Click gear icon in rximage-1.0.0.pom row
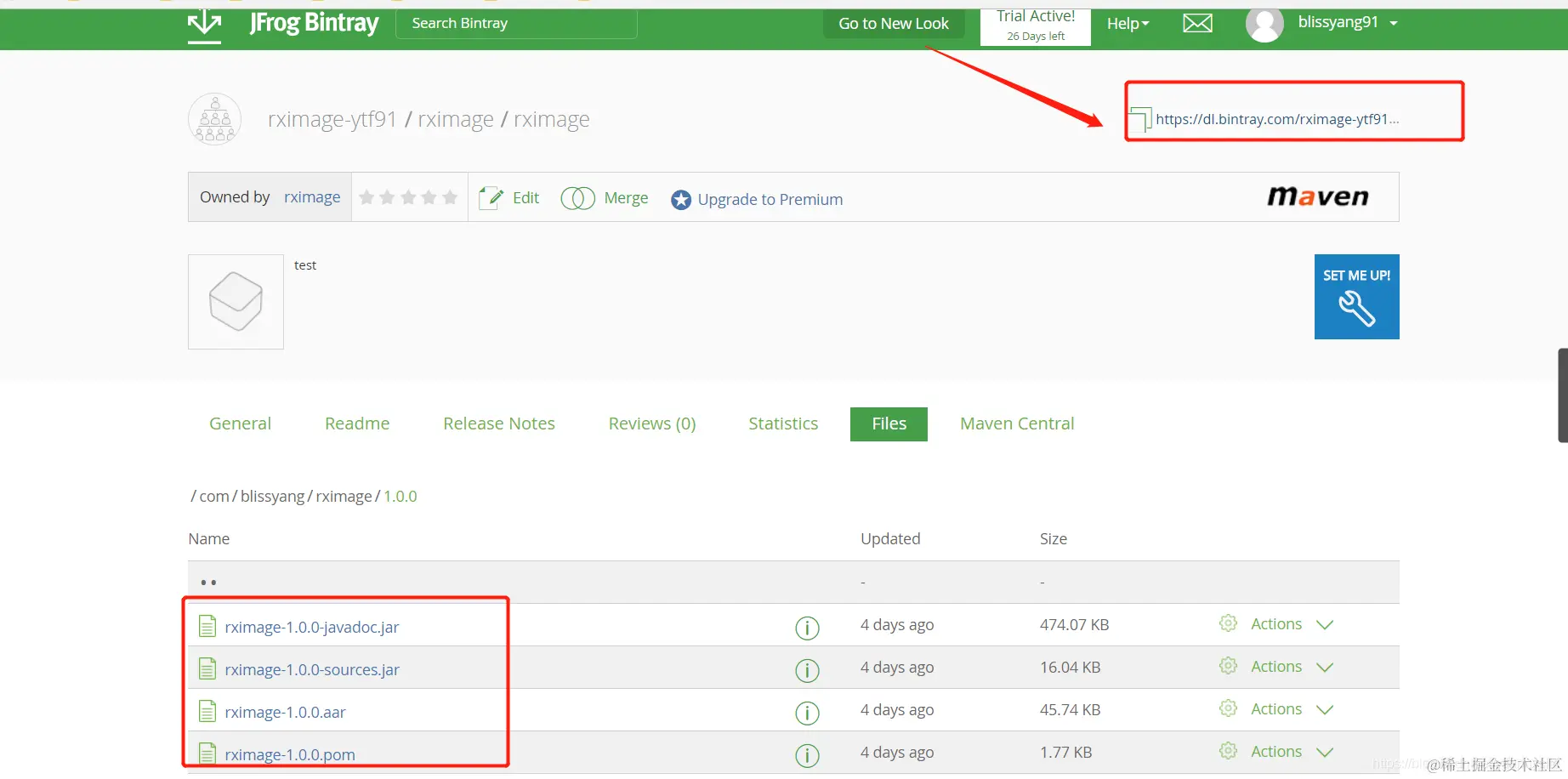The height and width of the screenshot is (779, 1568). 1228,751
